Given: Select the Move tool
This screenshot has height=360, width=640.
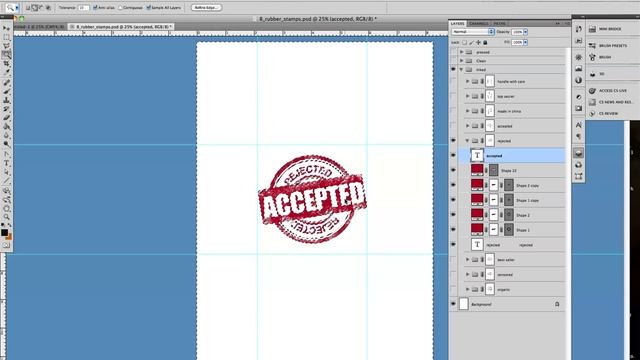Looking at the screenshot, I should point(6,29).
